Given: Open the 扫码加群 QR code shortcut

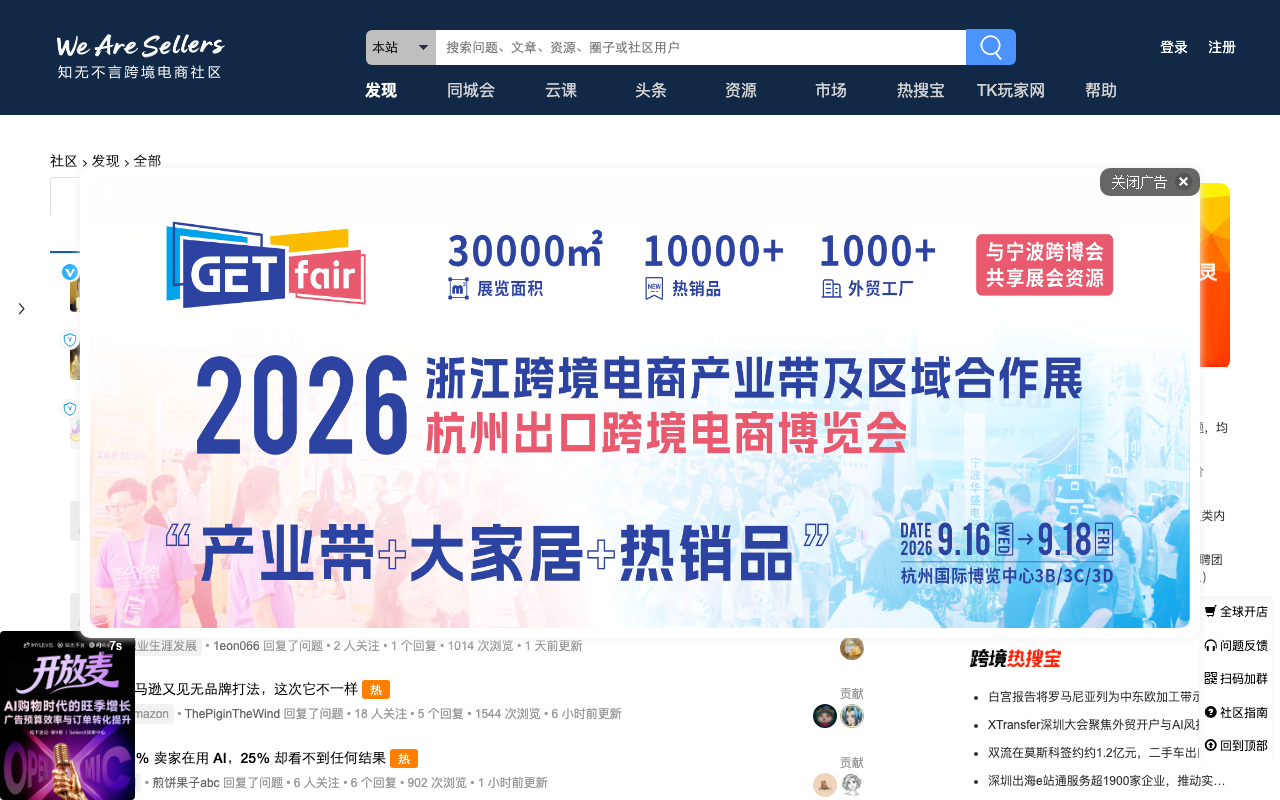Looking at the screenshot, I should 1236,678.
